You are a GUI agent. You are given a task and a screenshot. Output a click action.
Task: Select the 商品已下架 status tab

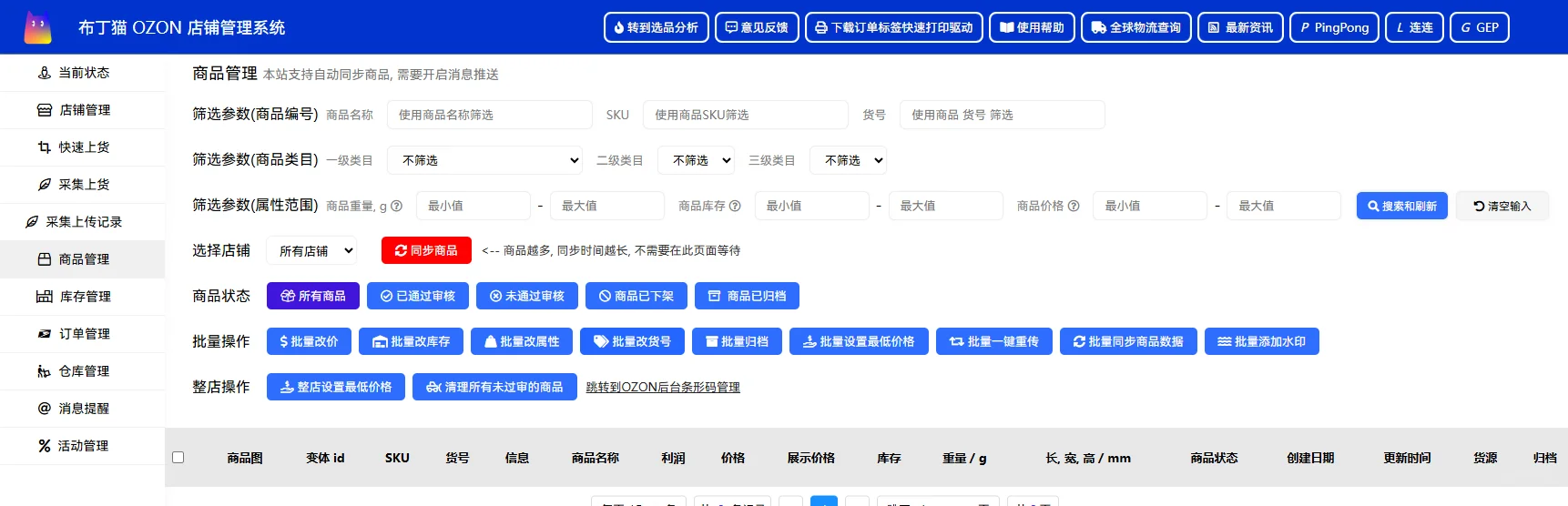click(636, 296)
